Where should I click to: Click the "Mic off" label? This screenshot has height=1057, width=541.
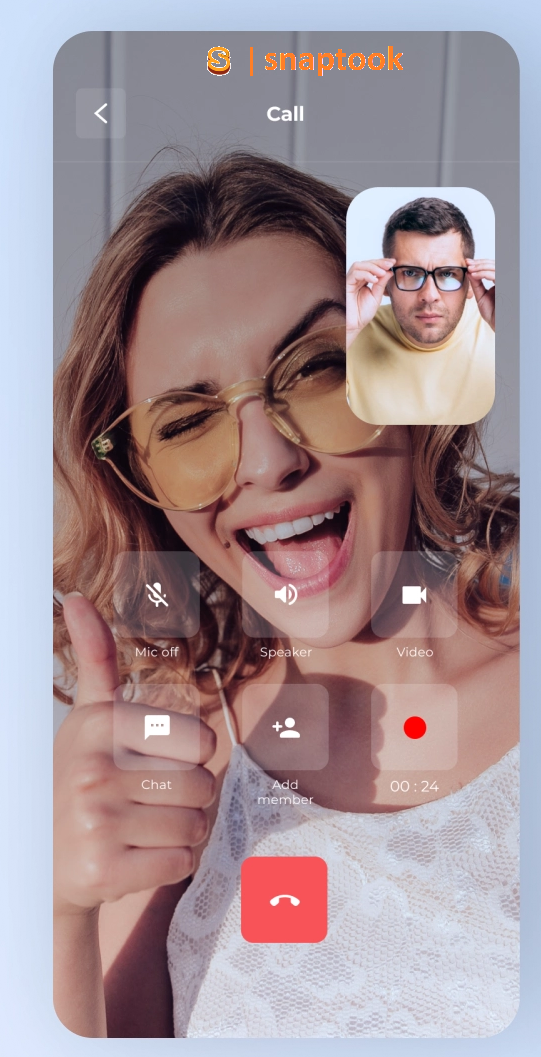point(157,652)
